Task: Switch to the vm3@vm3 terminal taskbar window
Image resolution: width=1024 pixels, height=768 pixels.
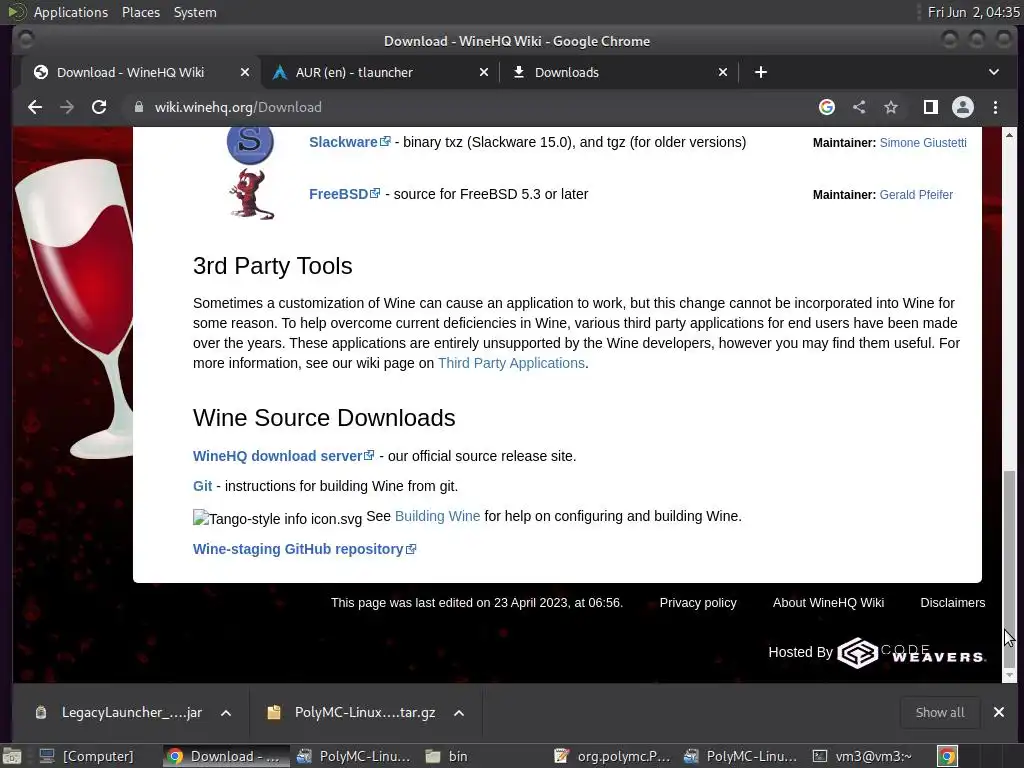Action: [x=863, y=756]
